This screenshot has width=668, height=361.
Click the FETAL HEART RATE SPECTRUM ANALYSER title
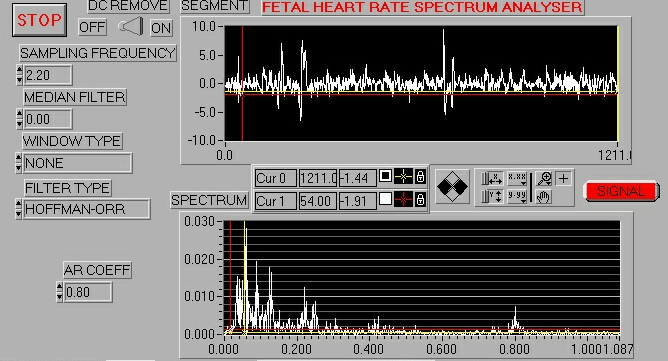coord(422,7)
